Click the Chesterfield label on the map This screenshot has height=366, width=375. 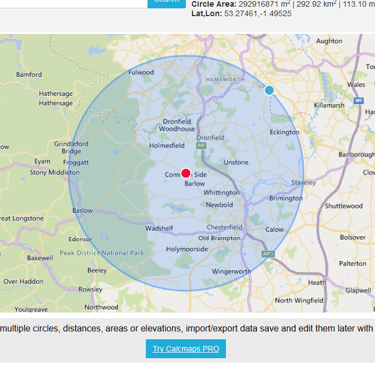224,227
